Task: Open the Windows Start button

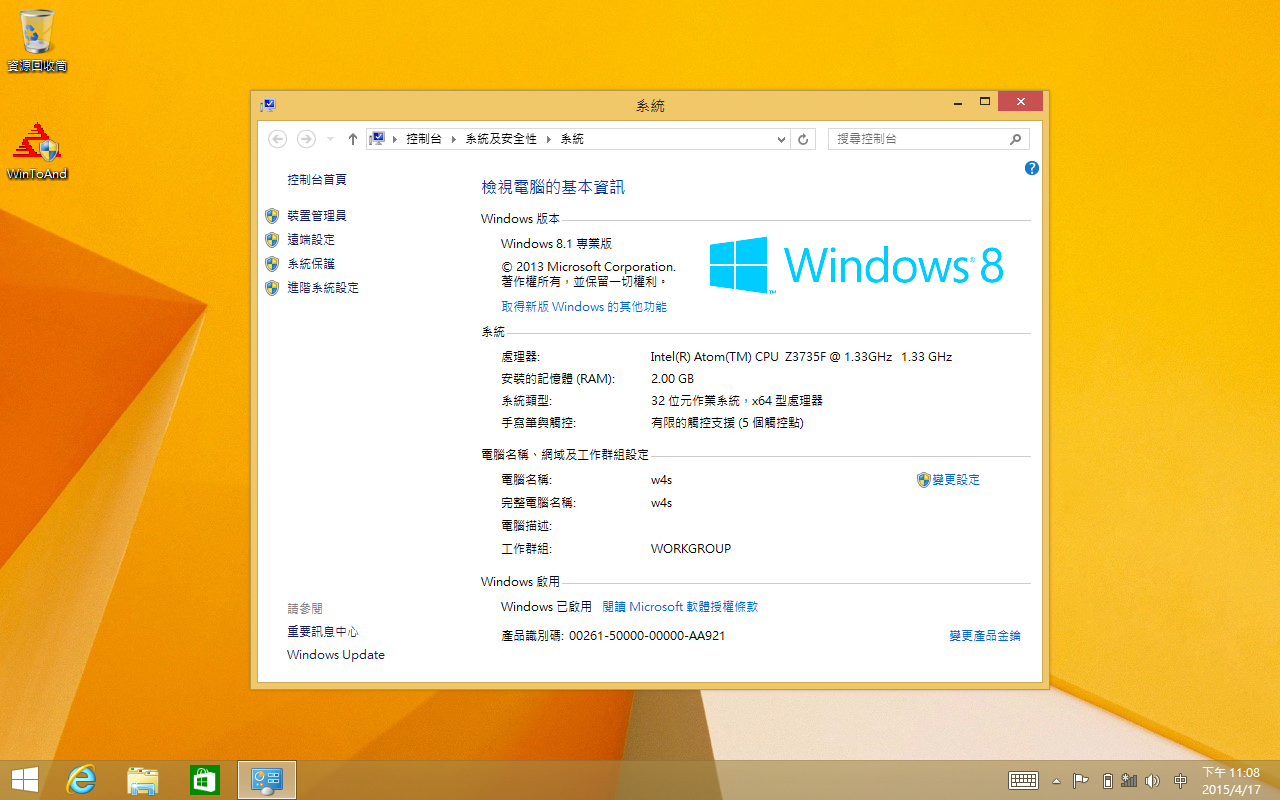Action: (x=24, y=780)
